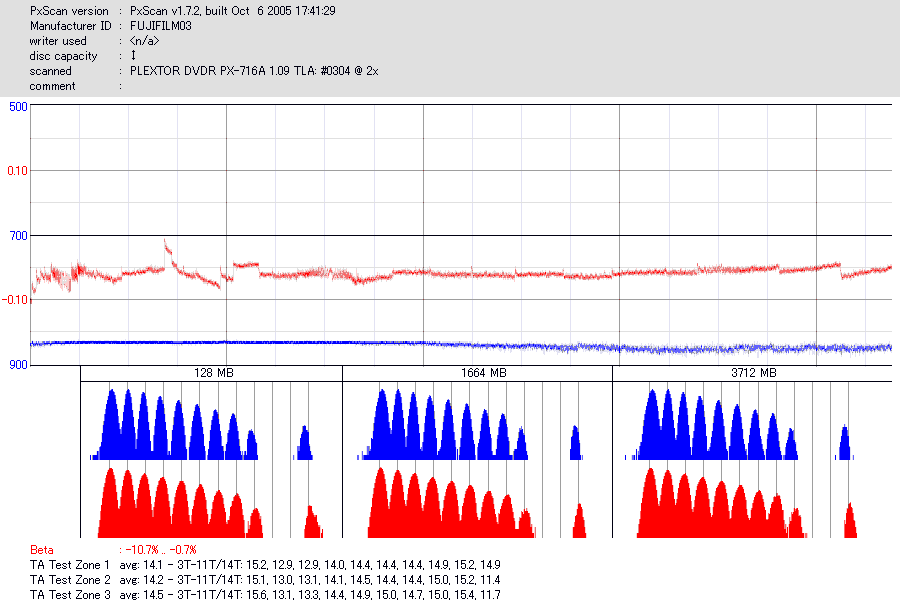Click the red -0.10 axis label

[x=15, y=299]
